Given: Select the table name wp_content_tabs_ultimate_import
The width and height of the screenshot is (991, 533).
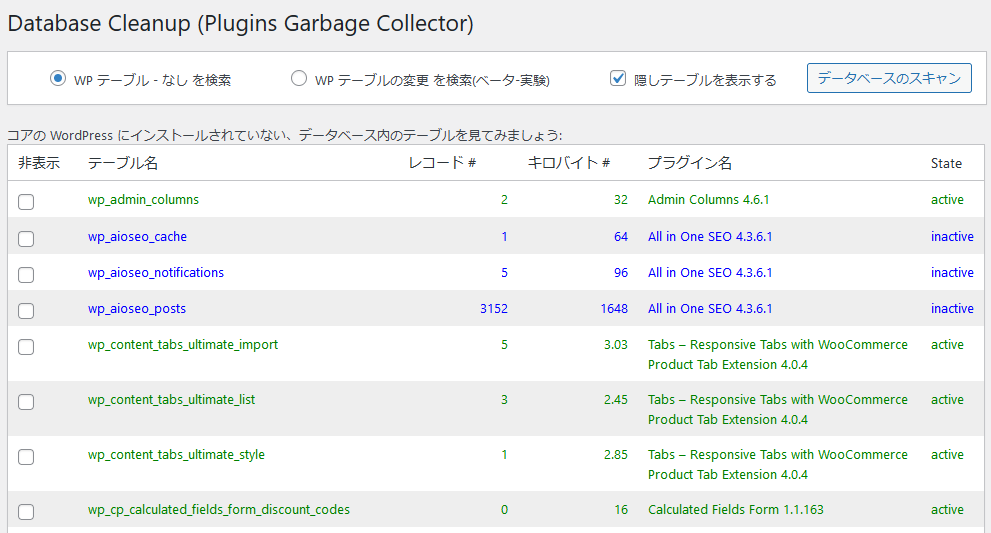Looking at the screenshot, I should tap(183, 345).
